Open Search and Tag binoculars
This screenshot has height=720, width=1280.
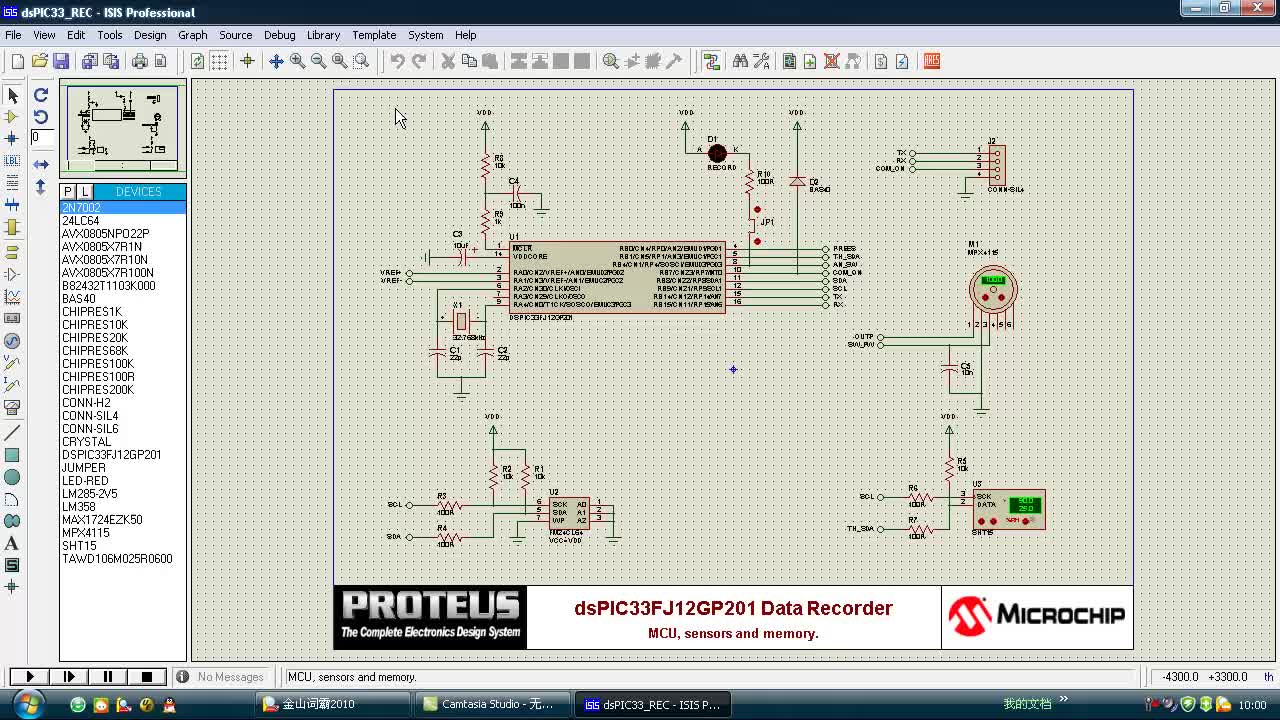click(740, 61)
